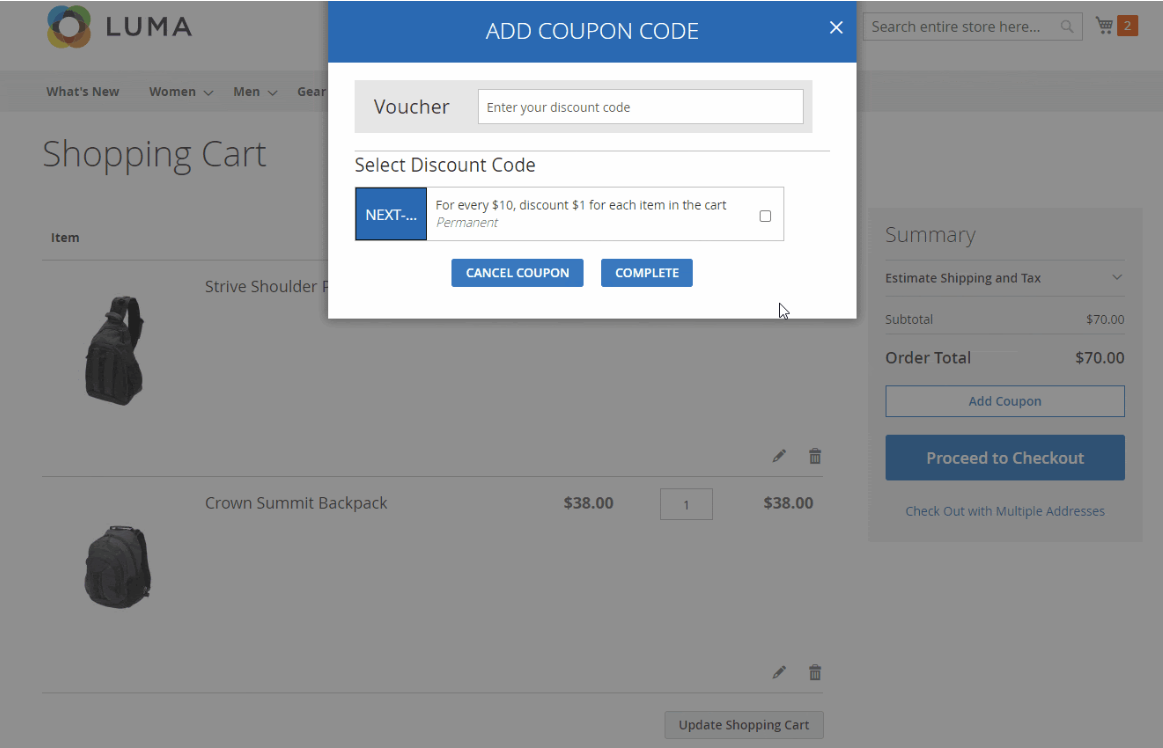Open the What's New menu
The image size is (1163, 748).
pos(82,91)
